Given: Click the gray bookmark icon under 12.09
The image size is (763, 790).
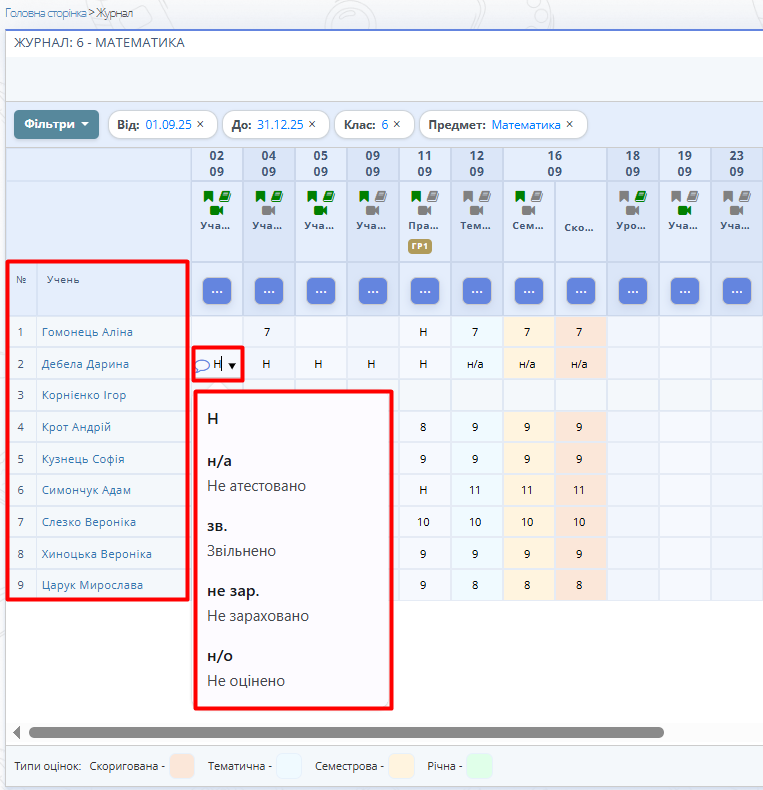Looking at the screenshot, I should click(x=469, y=197).
